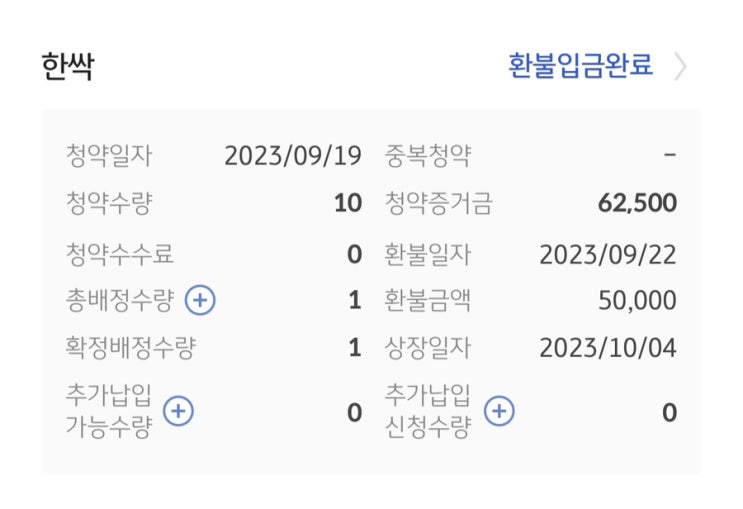Expand the 총배정수량 plus icon
Screen dimensions: 743x509
coord(200,300)
